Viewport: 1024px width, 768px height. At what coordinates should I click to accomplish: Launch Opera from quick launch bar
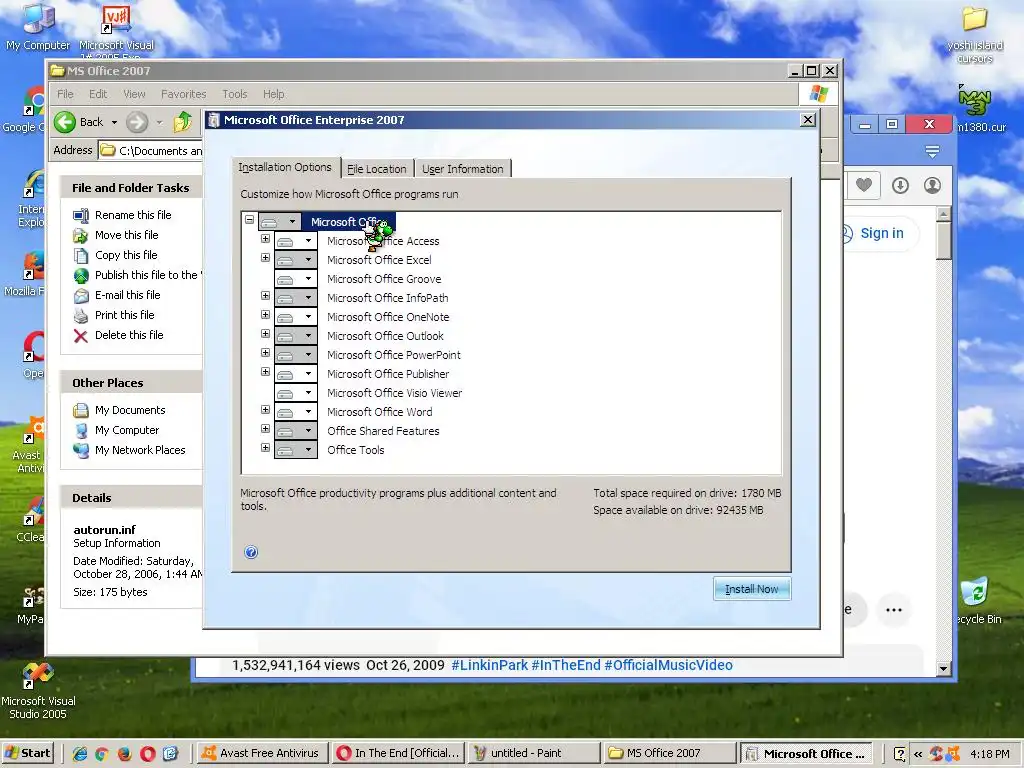pyautogui.click(x=148, y=754)
